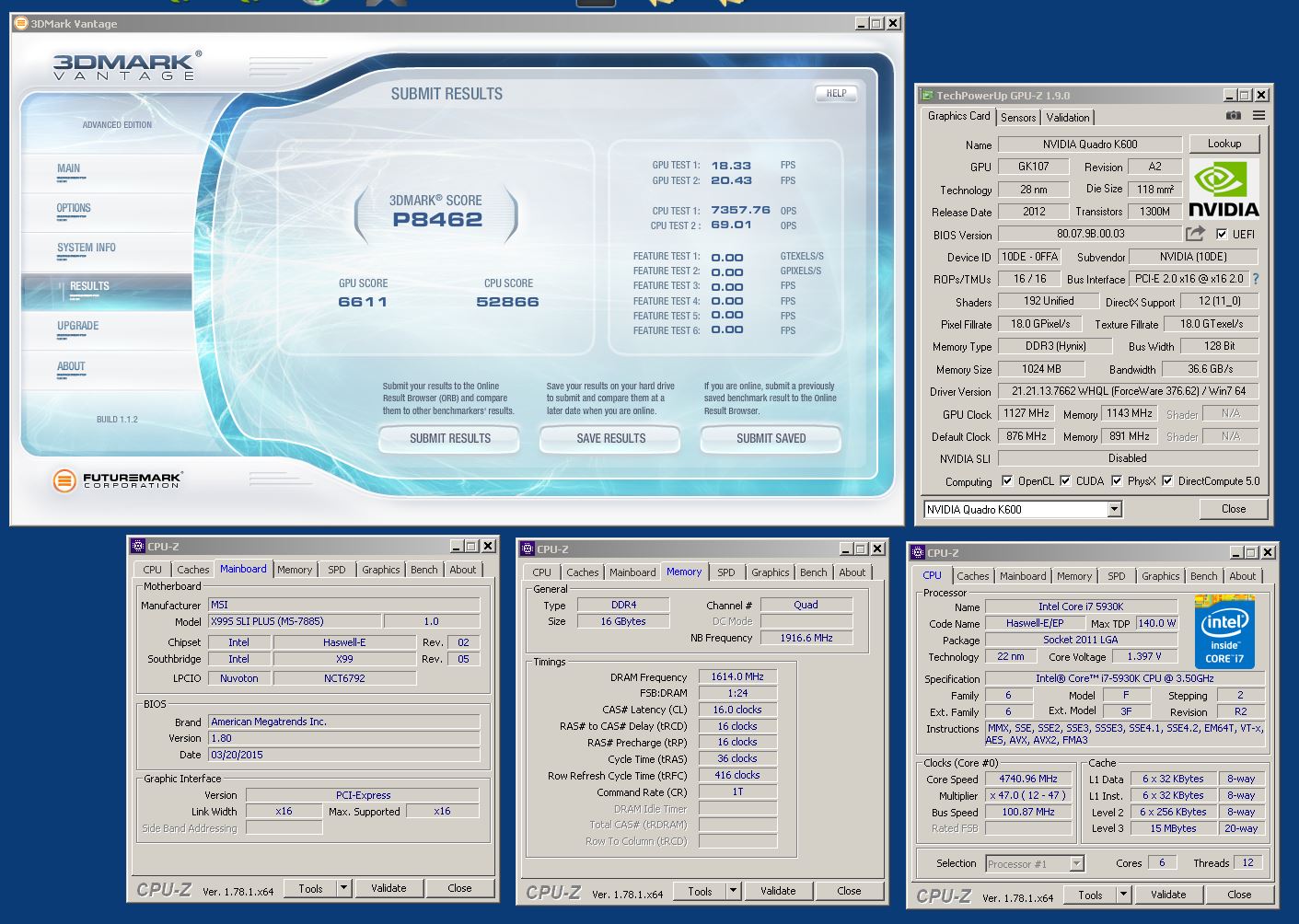Image resolution: width=1299 pixels, height=924 pixels.
Task: Select MAIN in the 3DMark Vantage sidebar
Action: pyautogui.click(x=68, y=168)
